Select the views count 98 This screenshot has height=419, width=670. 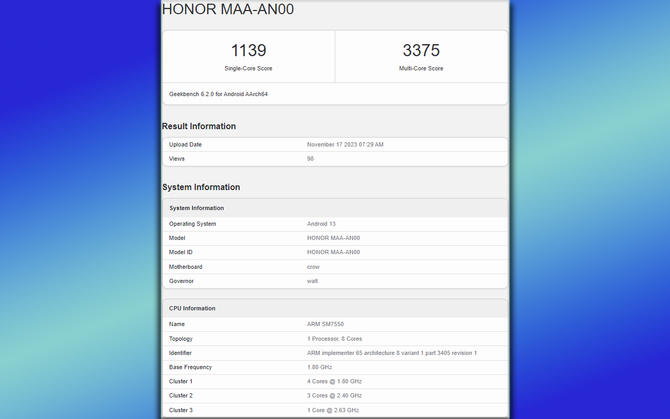click(310, 158)
